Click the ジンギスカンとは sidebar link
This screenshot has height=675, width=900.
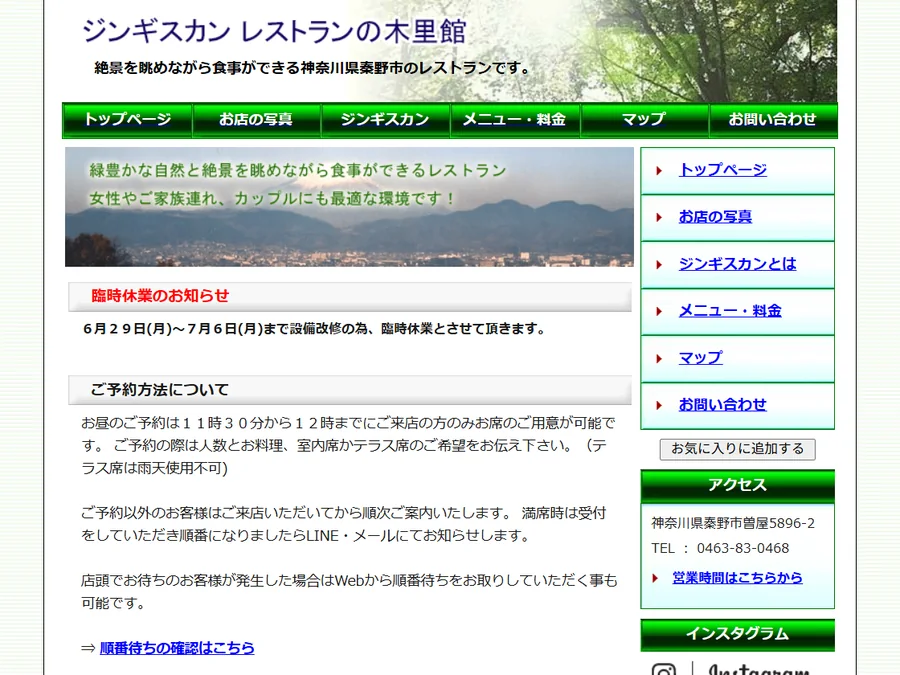click(x=738, y=264)
